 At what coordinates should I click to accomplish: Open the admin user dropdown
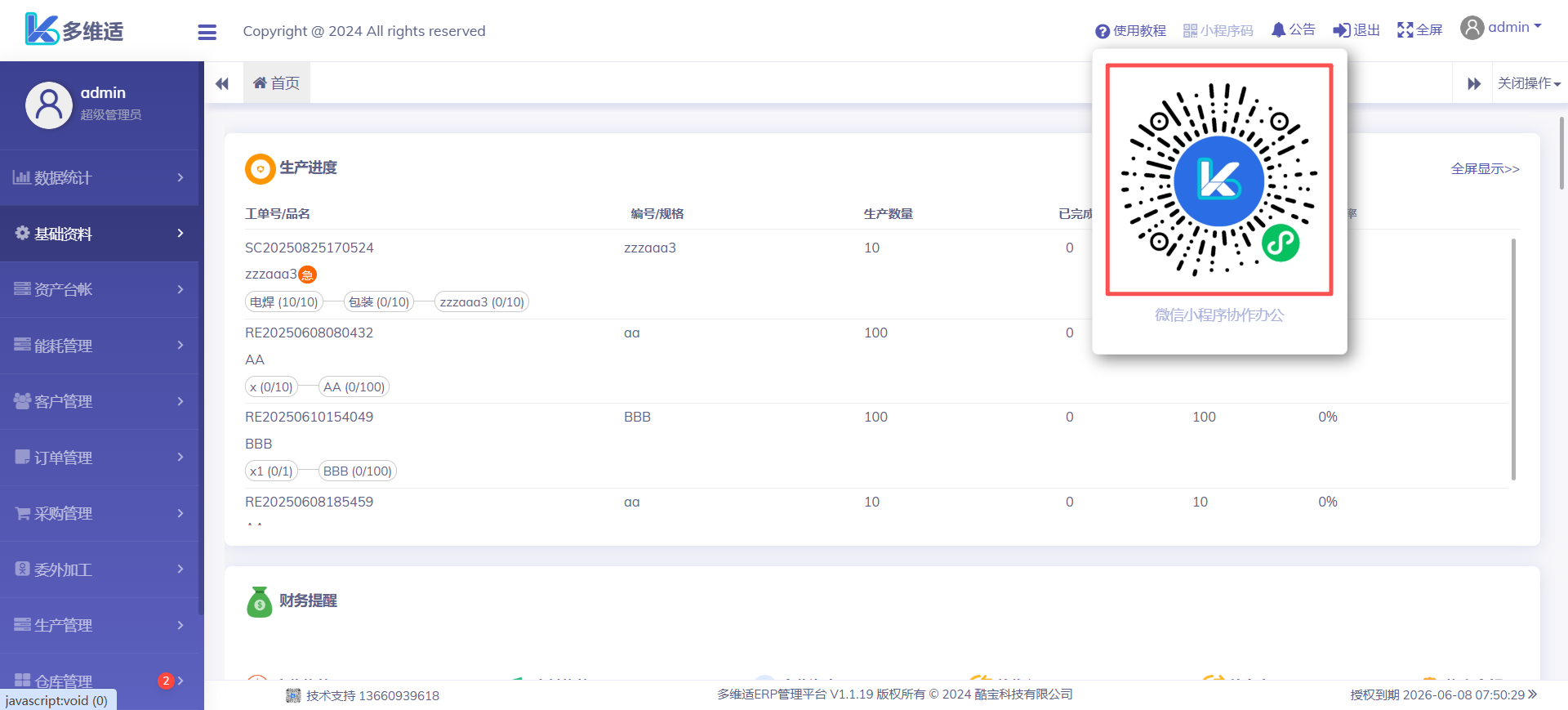point(1501,28)
